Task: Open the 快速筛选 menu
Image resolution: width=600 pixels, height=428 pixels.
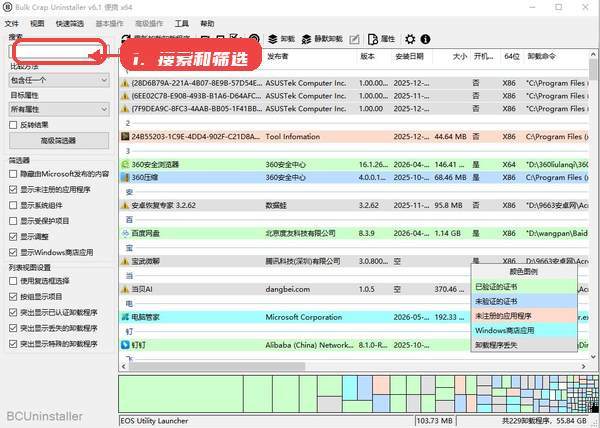Action: [70, 24]
